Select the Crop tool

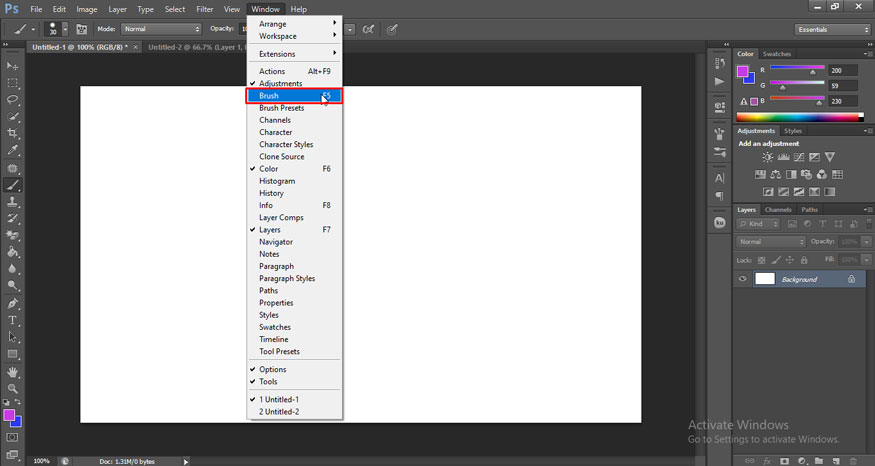click(x=13, y=134)
